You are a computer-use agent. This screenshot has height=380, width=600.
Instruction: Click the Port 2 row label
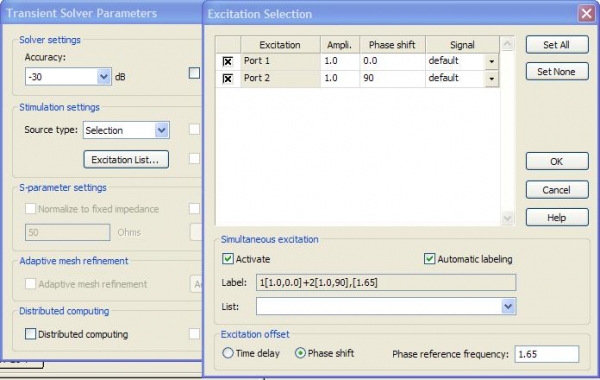pyautogui.click(x=280, y=78)
